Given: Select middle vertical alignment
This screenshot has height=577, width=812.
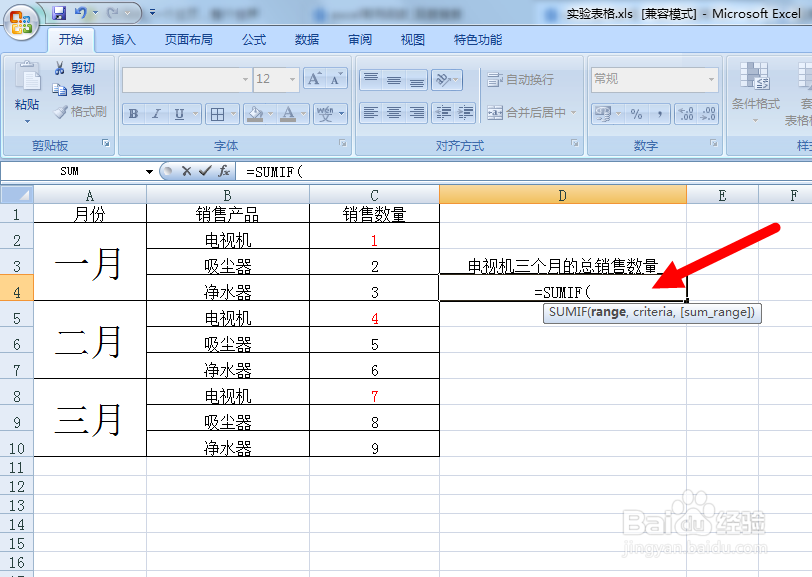Looking at the screenshot, I should coord(394,79).
